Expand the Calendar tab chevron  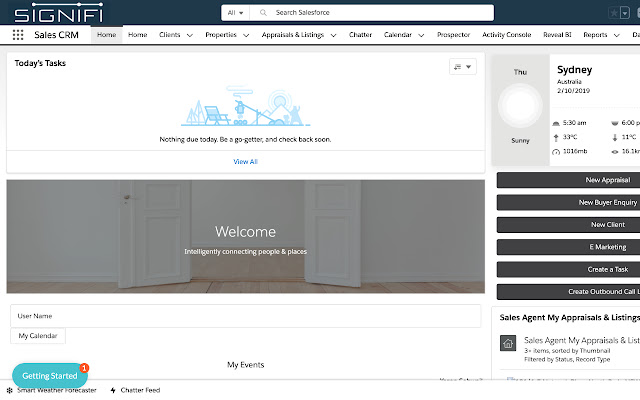pos(421,35)
